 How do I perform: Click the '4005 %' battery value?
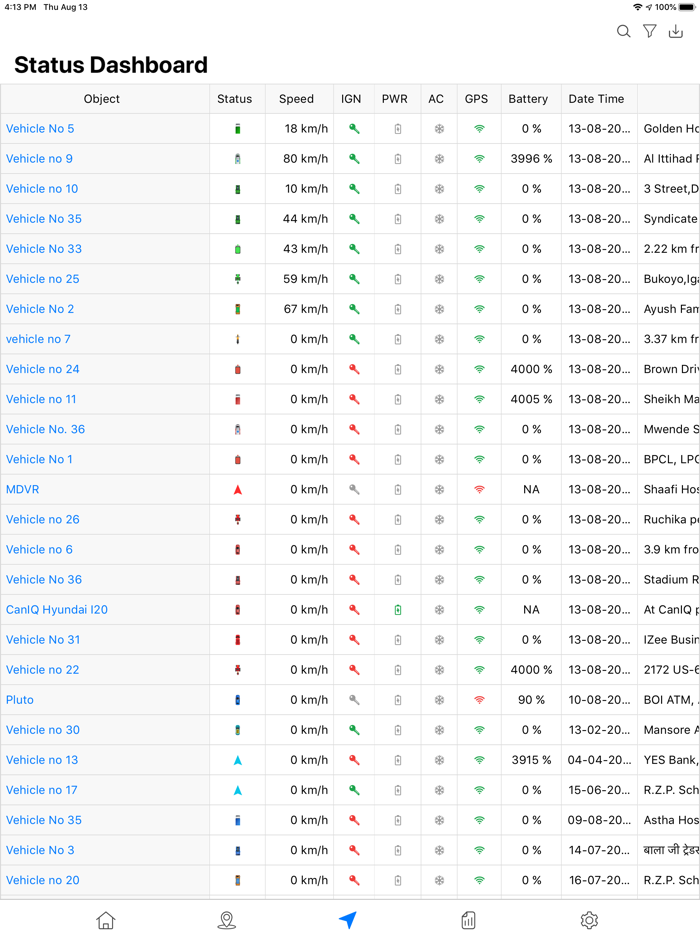(531, 399)
